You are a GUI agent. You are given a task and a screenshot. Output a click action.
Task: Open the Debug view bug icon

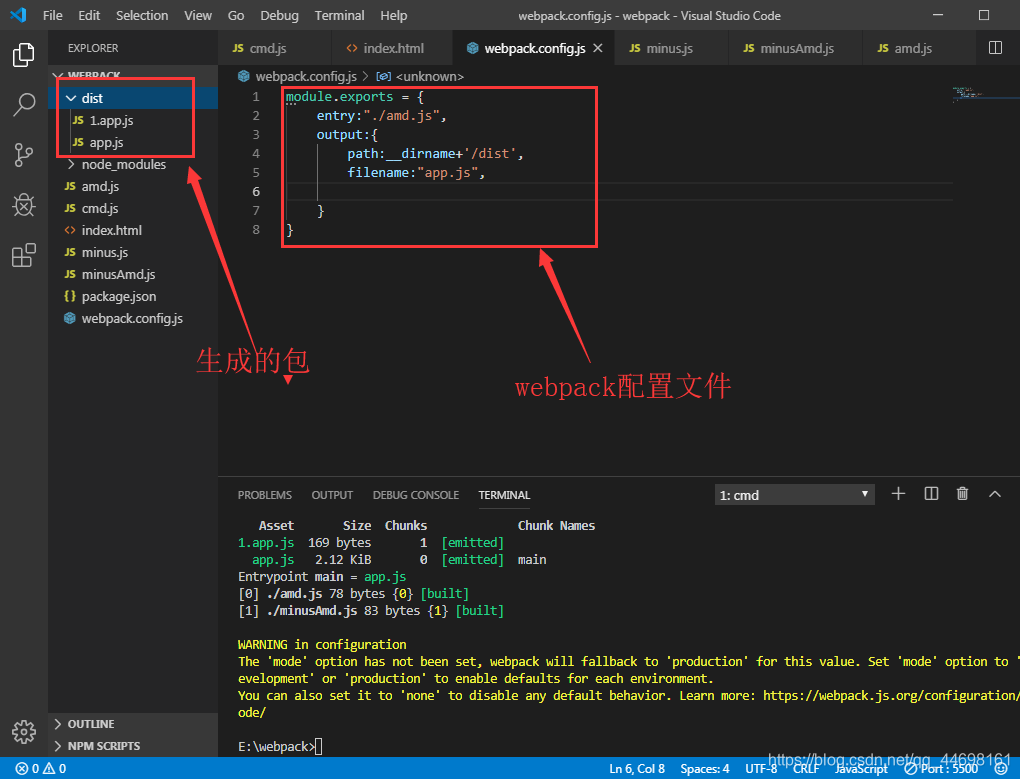point(23,205)
